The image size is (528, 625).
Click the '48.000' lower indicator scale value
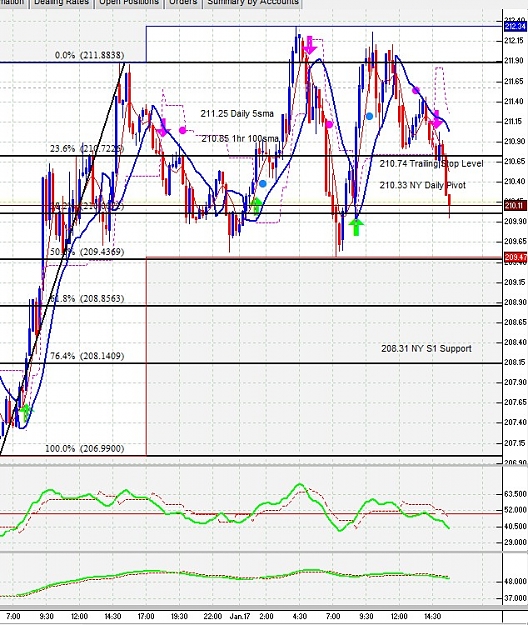coord(515,581)
